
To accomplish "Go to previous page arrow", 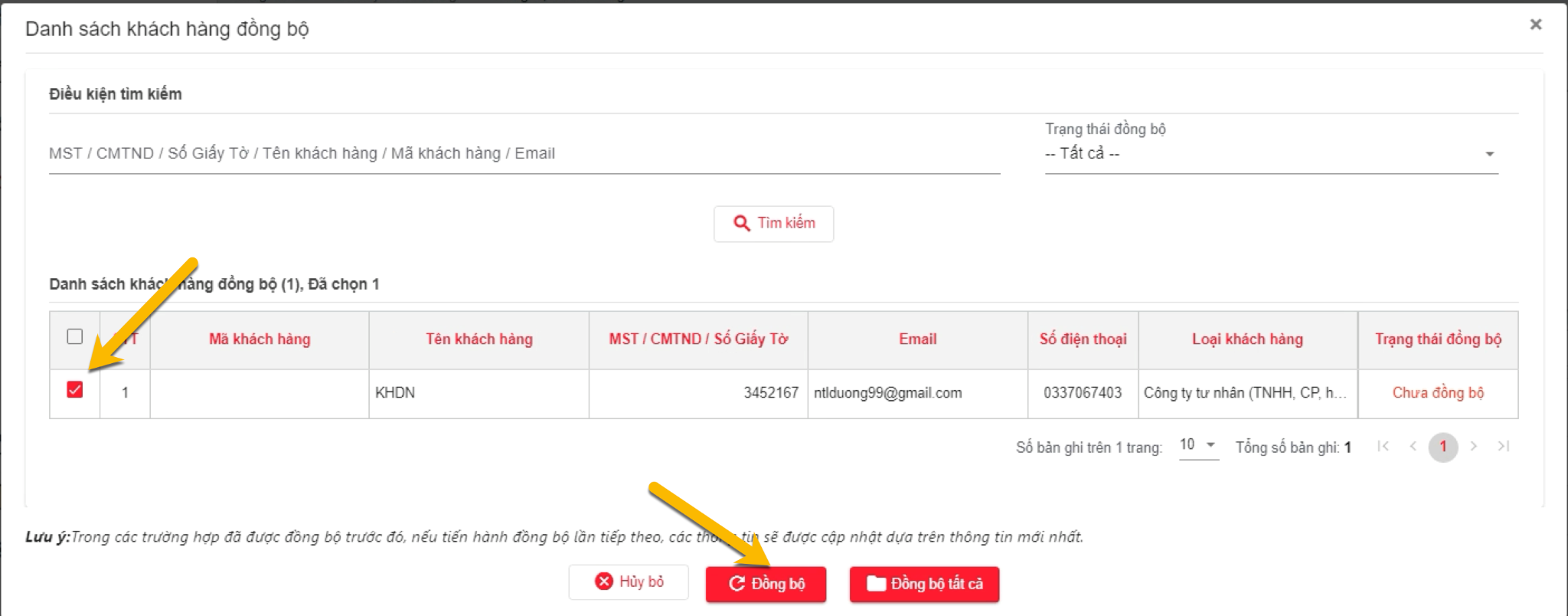I will 1413,446.
